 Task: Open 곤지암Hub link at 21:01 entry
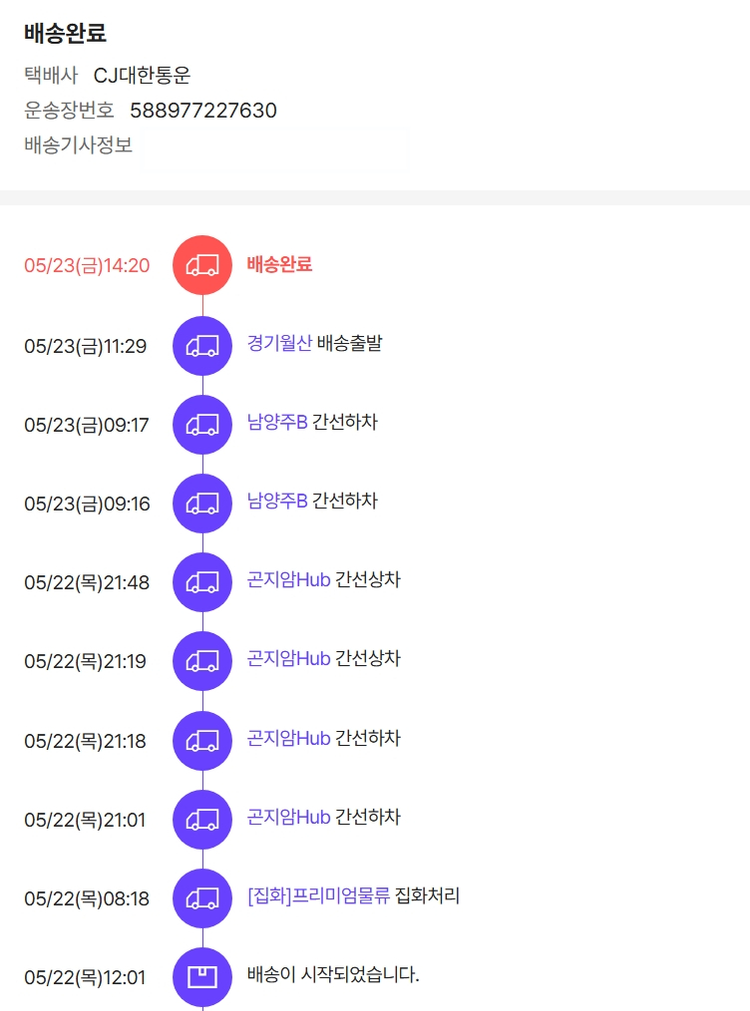click(288, 817)
